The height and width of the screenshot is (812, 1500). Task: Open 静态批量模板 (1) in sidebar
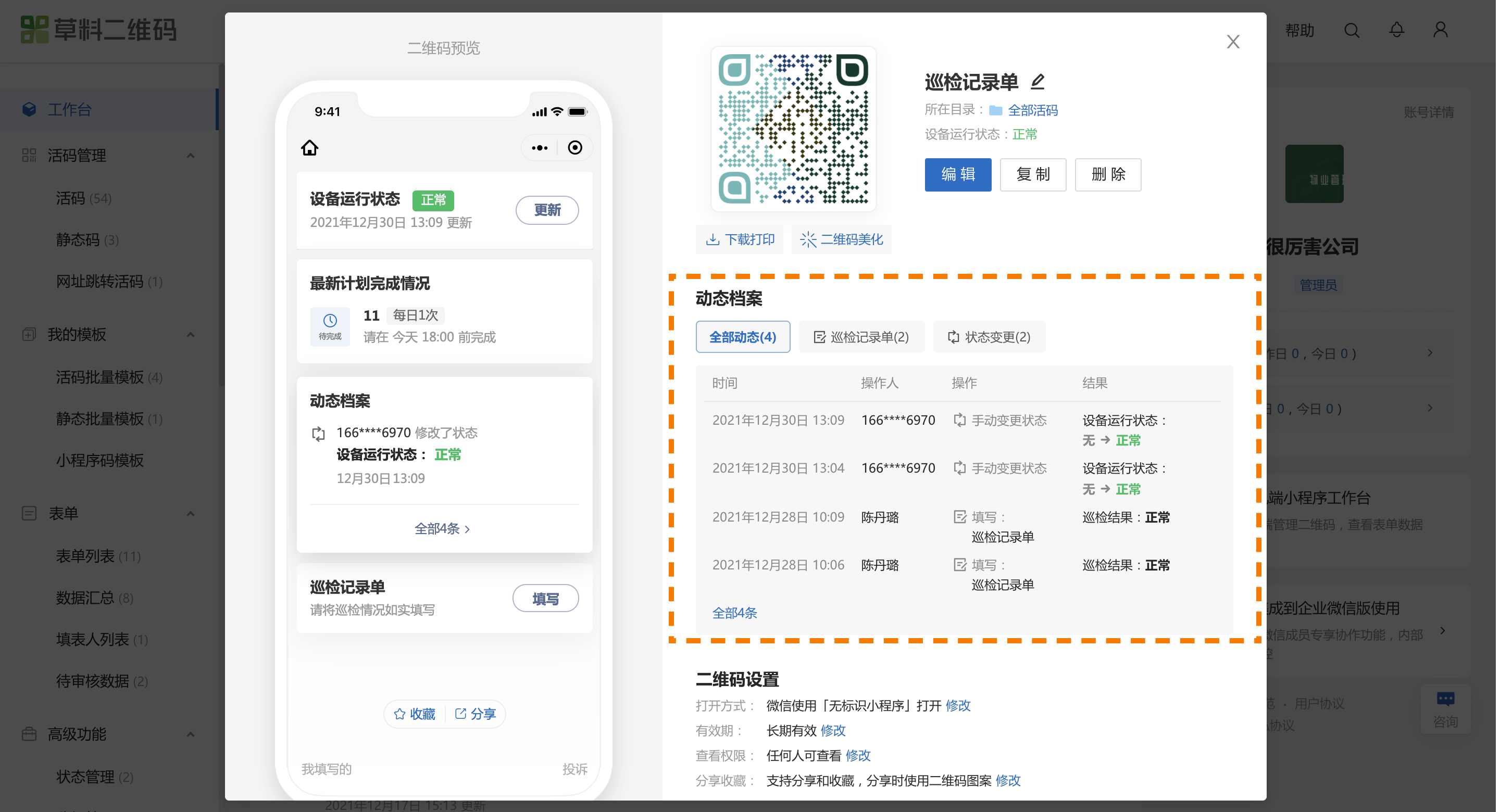point(109,420)
